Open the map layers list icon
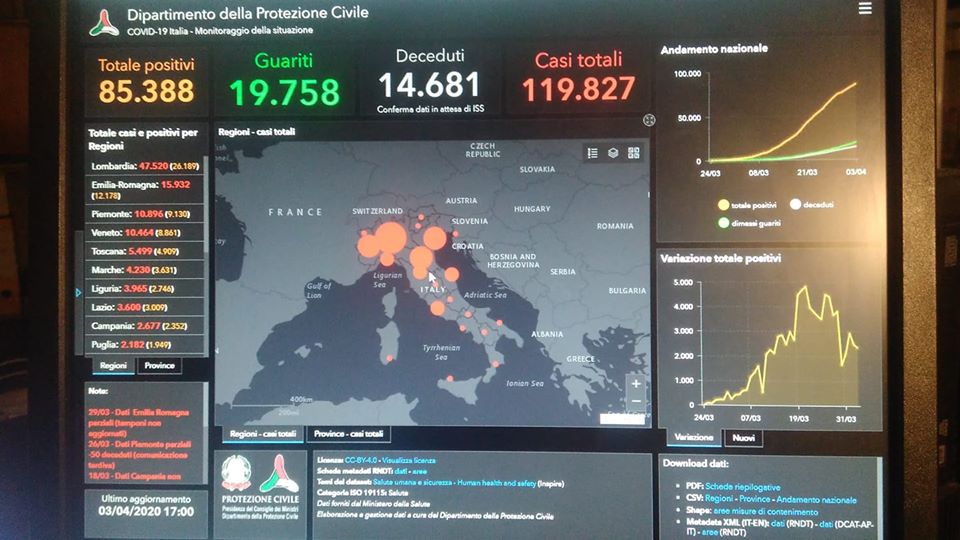 pyautogui.click(x=613, y=153)
